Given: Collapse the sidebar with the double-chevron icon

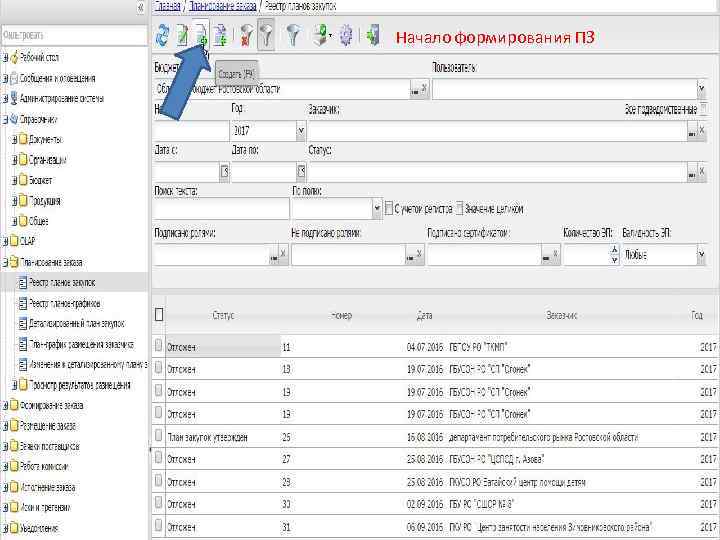Looking at the screenshot, I should point(141,7).
